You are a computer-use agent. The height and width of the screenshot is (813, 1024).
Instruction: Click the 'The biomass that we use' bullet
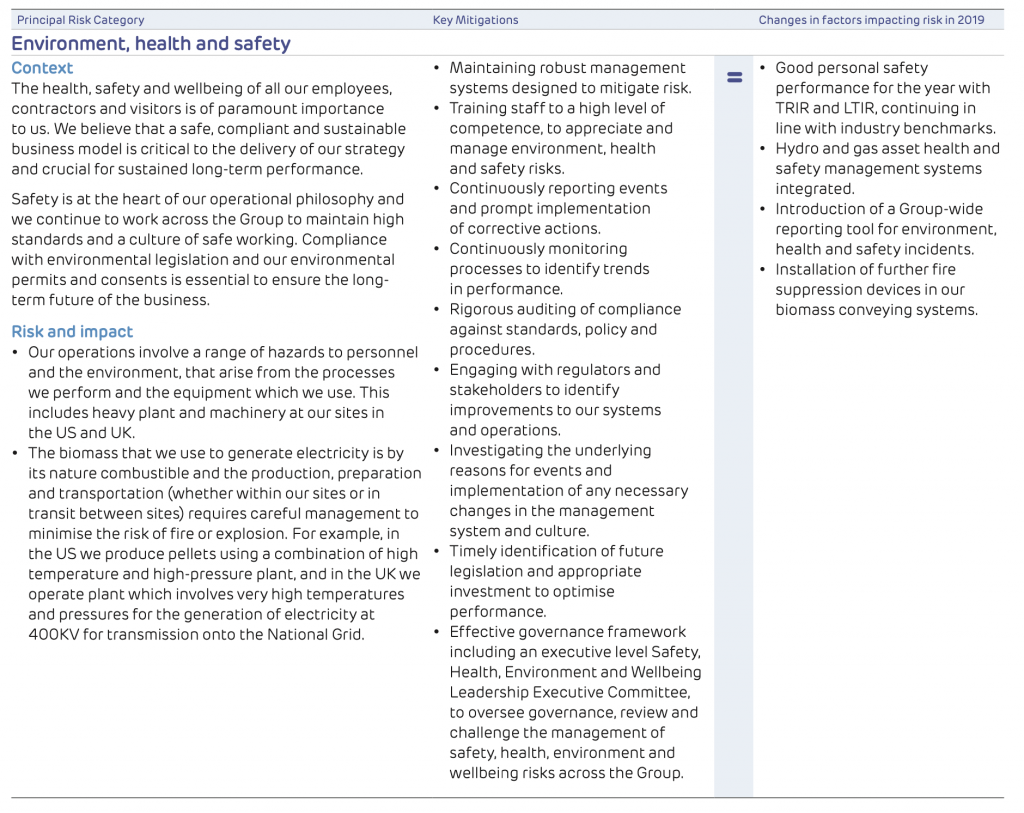click(222, 543)
